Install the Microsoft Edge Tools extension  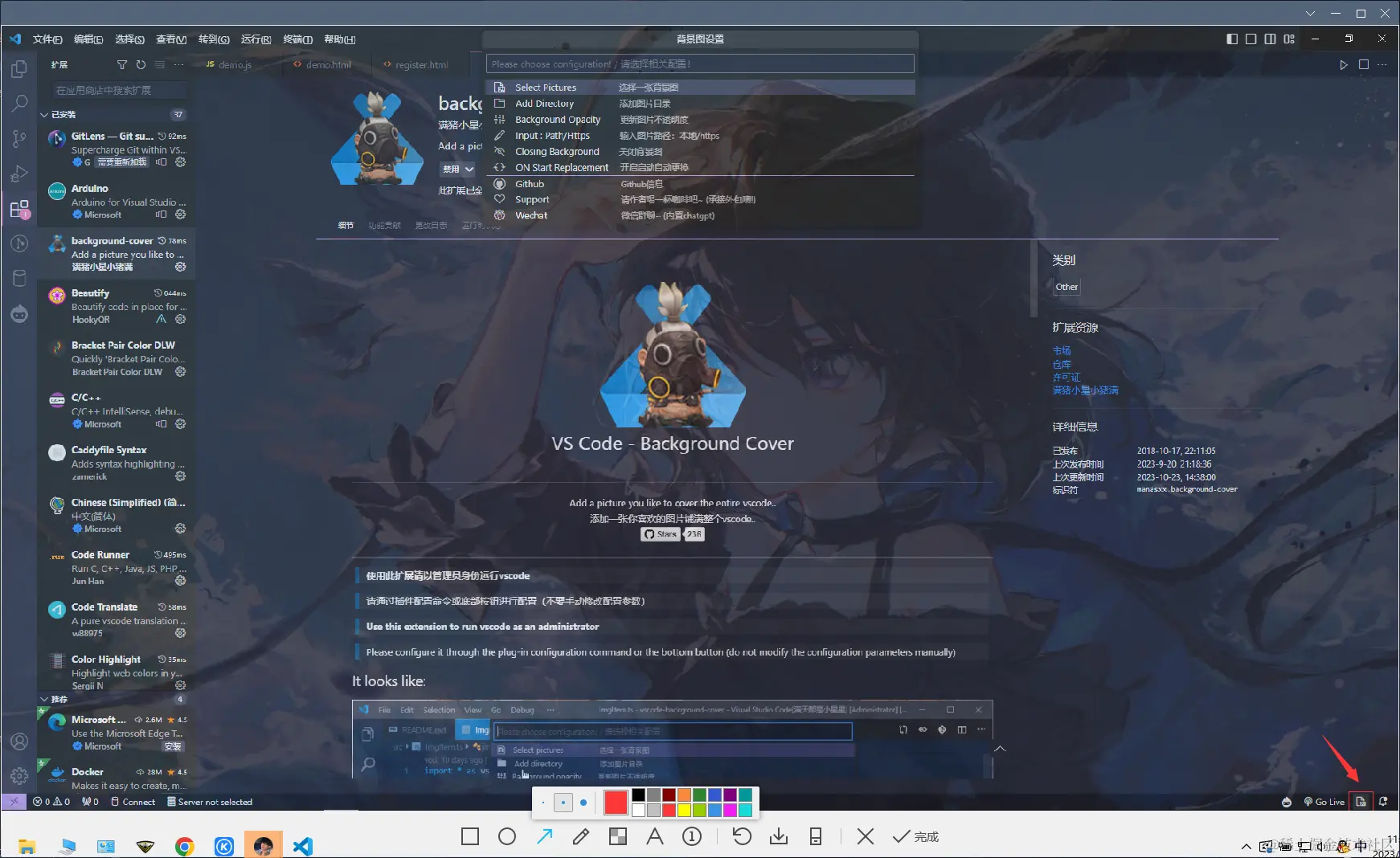coord(173,746)
